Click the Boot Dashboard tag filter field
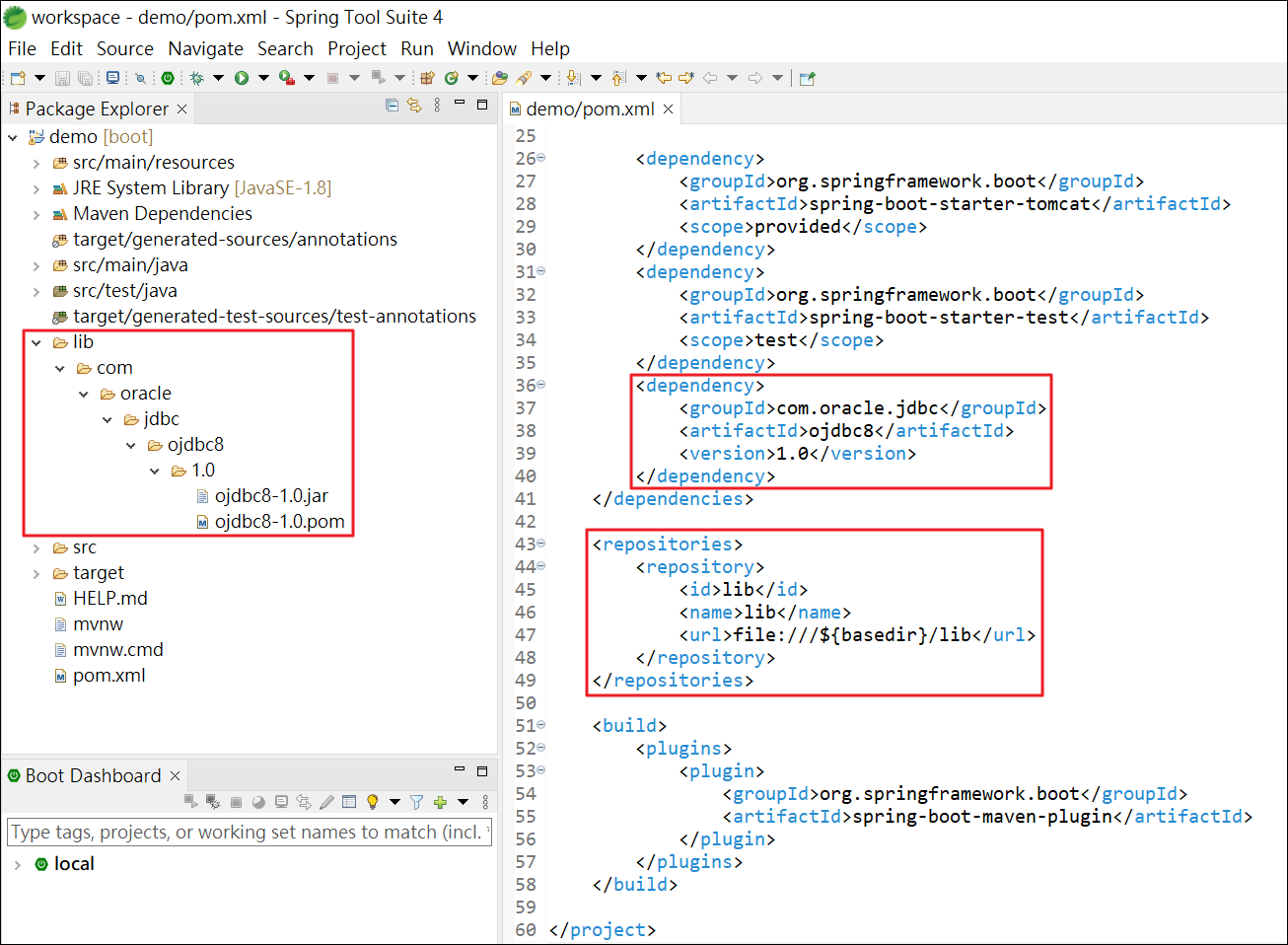This screenshot has height=945, width=1288. coord(247,833)
